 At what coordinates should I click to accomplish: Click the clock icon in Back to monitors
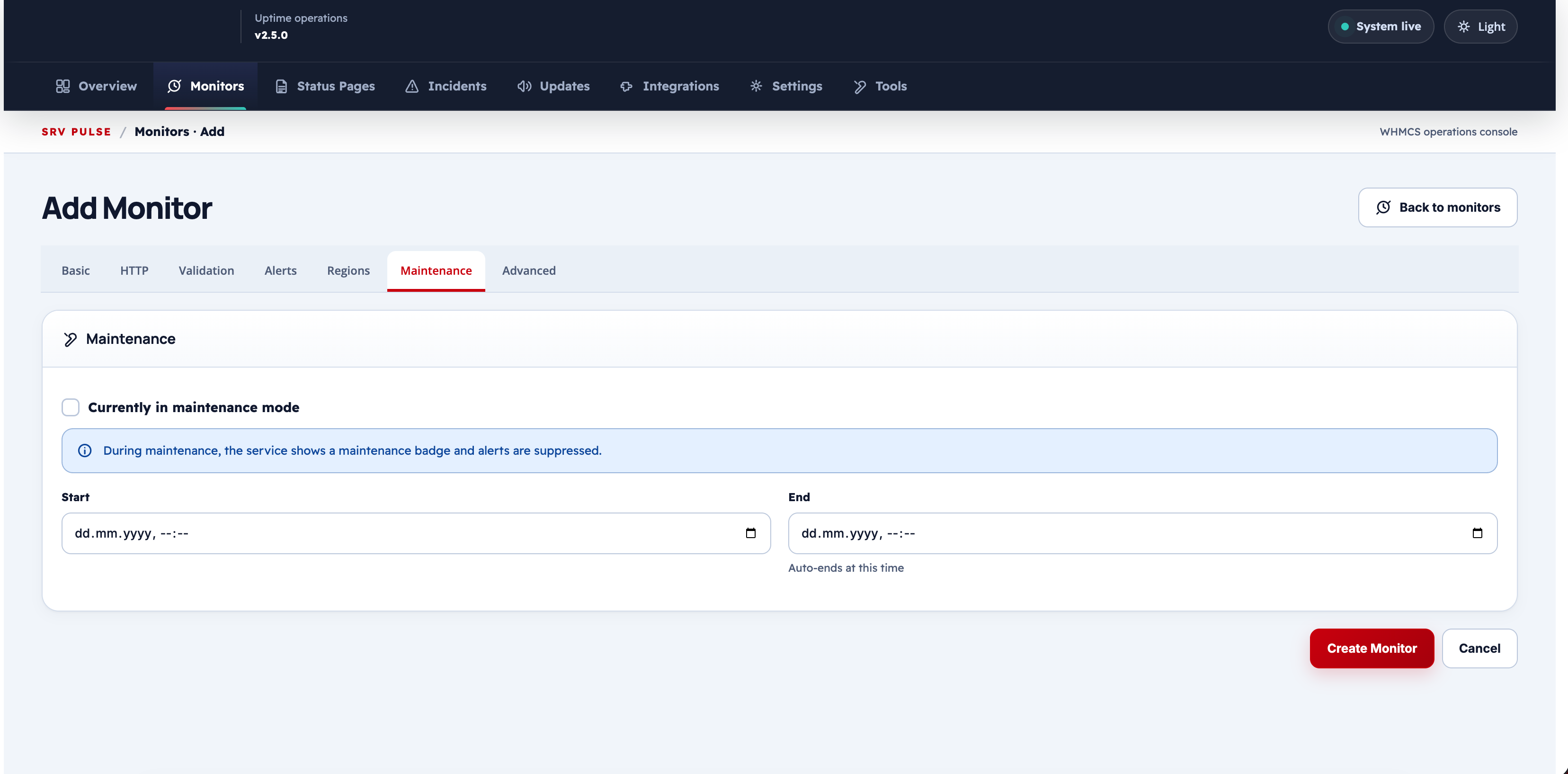click(1383, 207)
